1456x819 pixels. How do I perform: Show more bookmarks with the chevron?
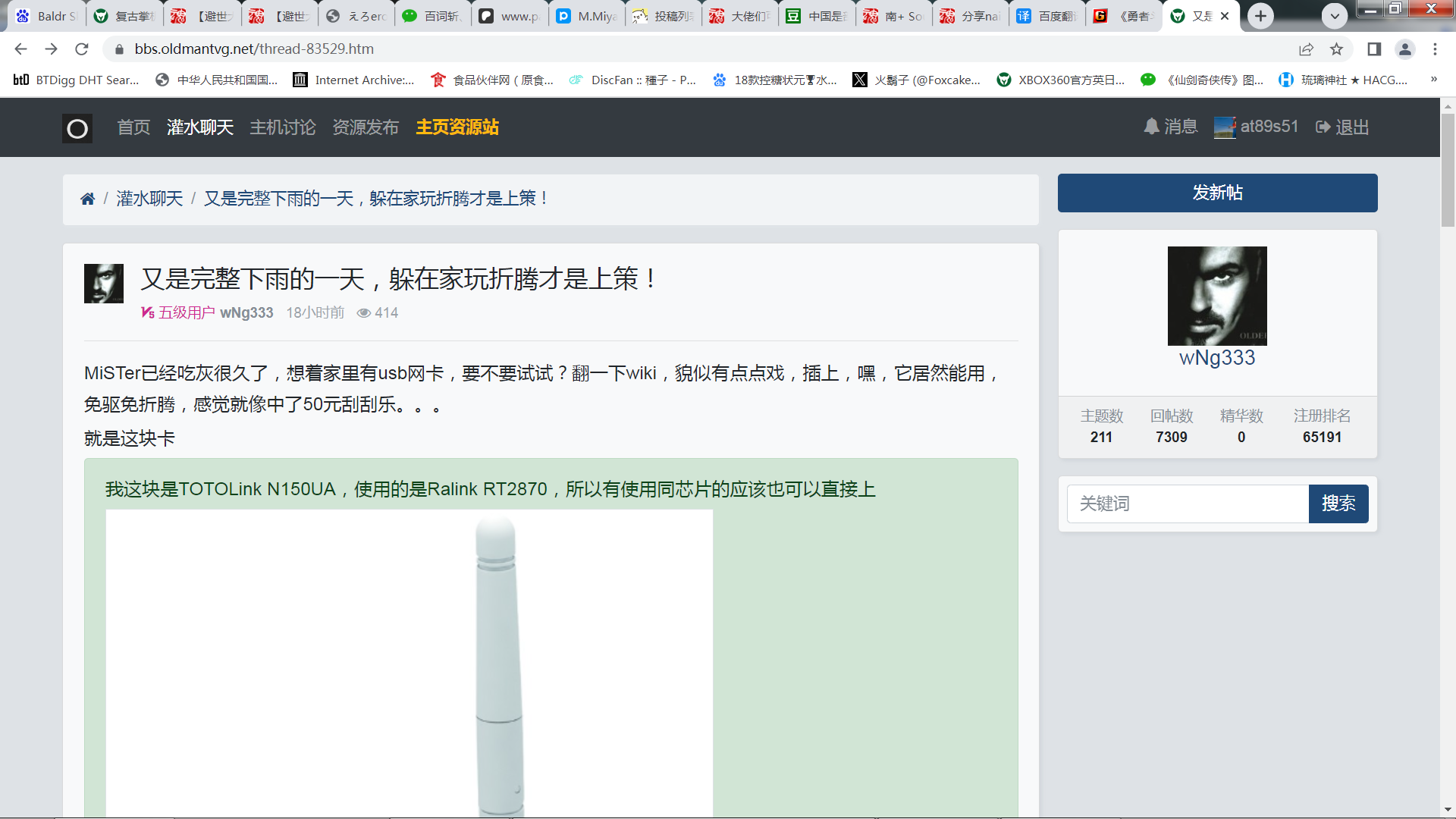click(x=1433, y=80)
